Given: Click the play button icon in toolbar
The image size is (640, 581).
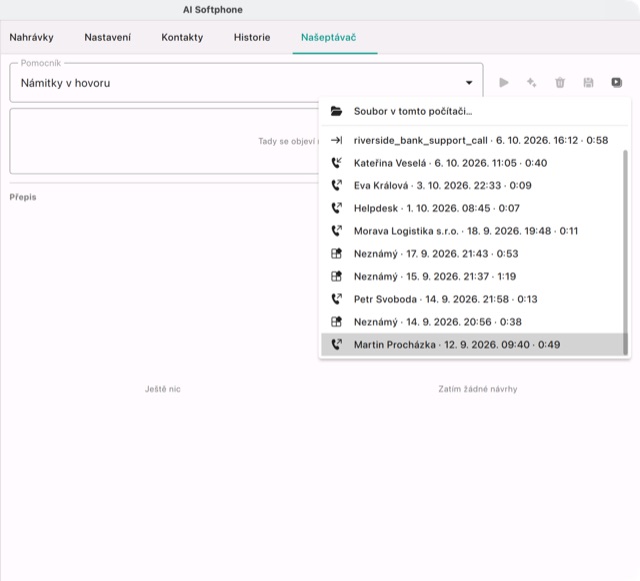Looking at the screenshot, I should [x=504, y=83].
